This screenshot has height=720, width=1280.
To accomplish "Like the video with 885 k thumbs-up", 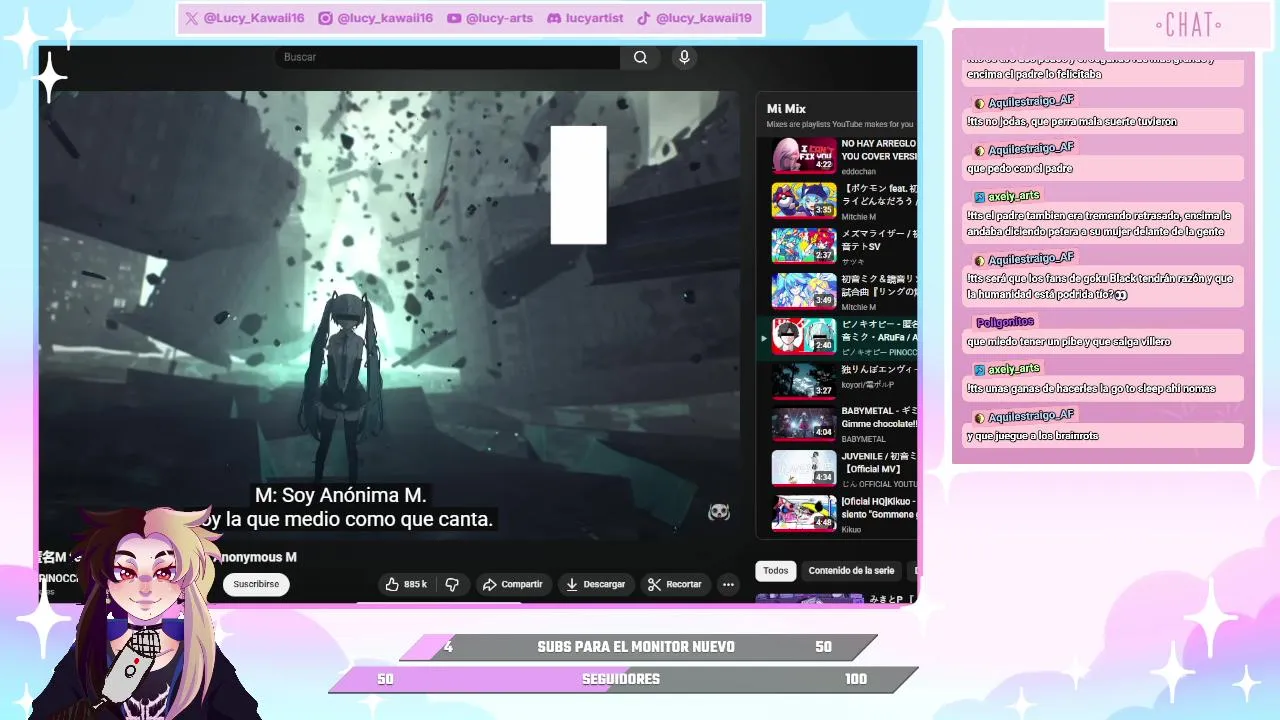I will pos(405,584).
